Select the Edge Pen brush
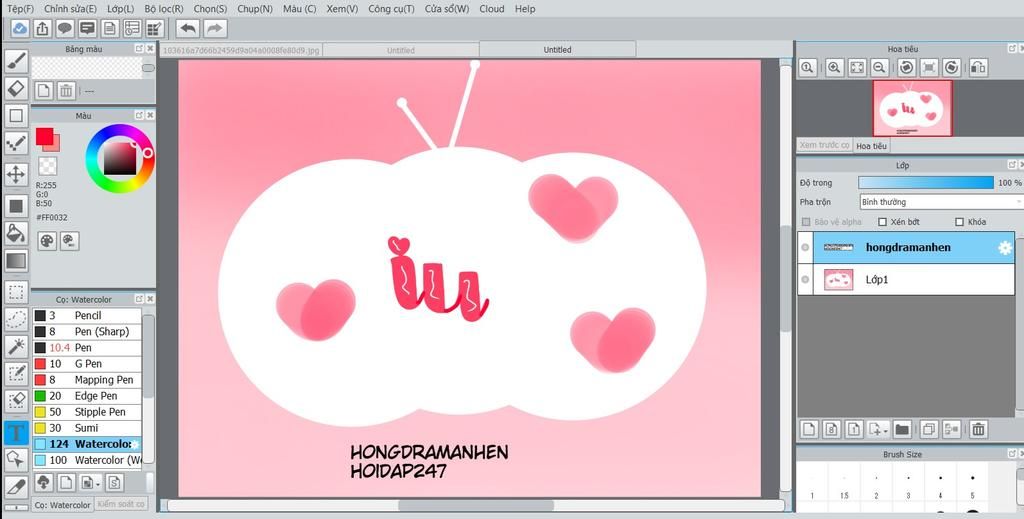 pyautogui.click(x=88, y=396)
